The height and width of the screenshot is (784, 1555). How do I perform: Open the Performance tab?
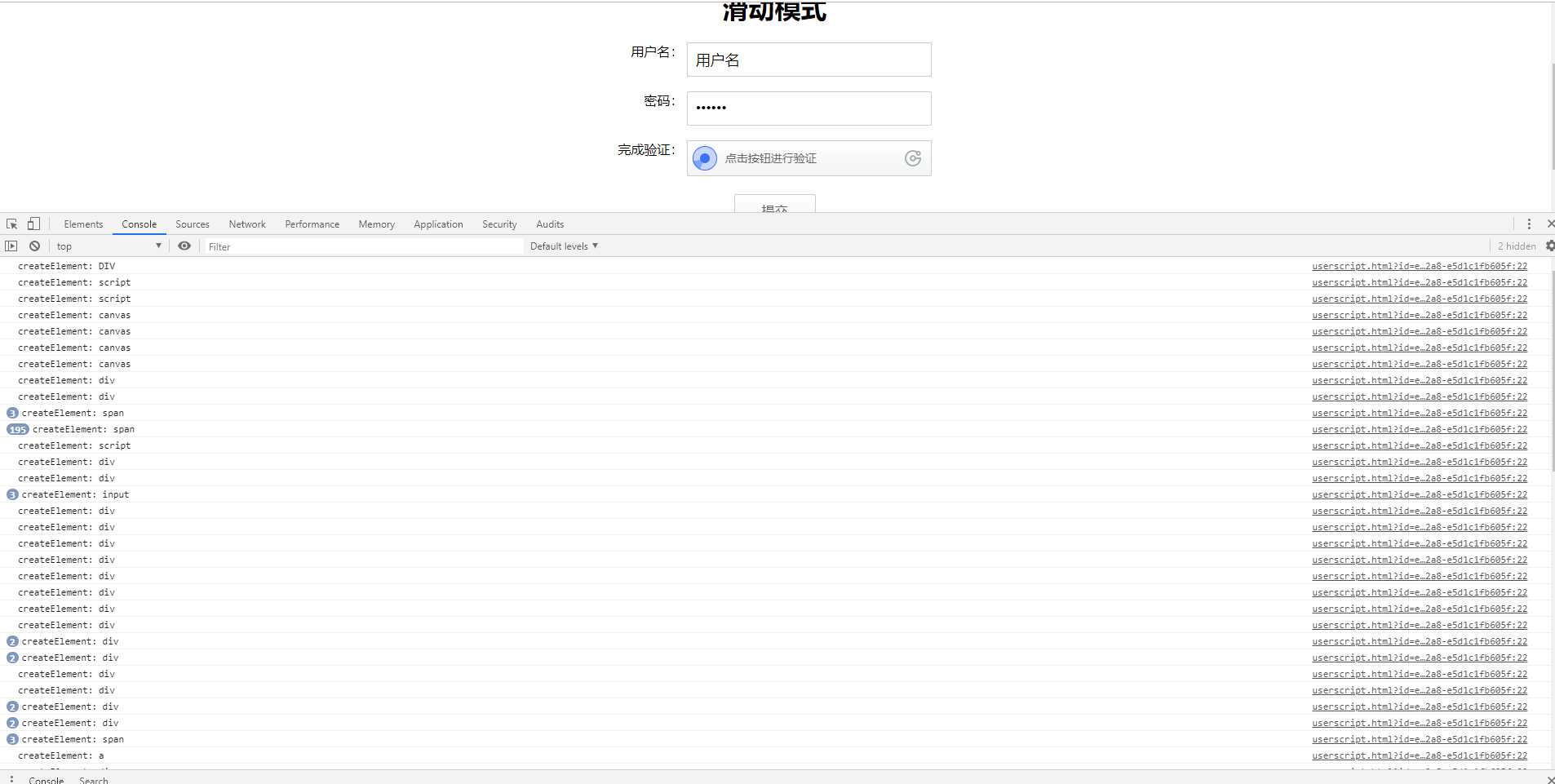click(312, 224)
